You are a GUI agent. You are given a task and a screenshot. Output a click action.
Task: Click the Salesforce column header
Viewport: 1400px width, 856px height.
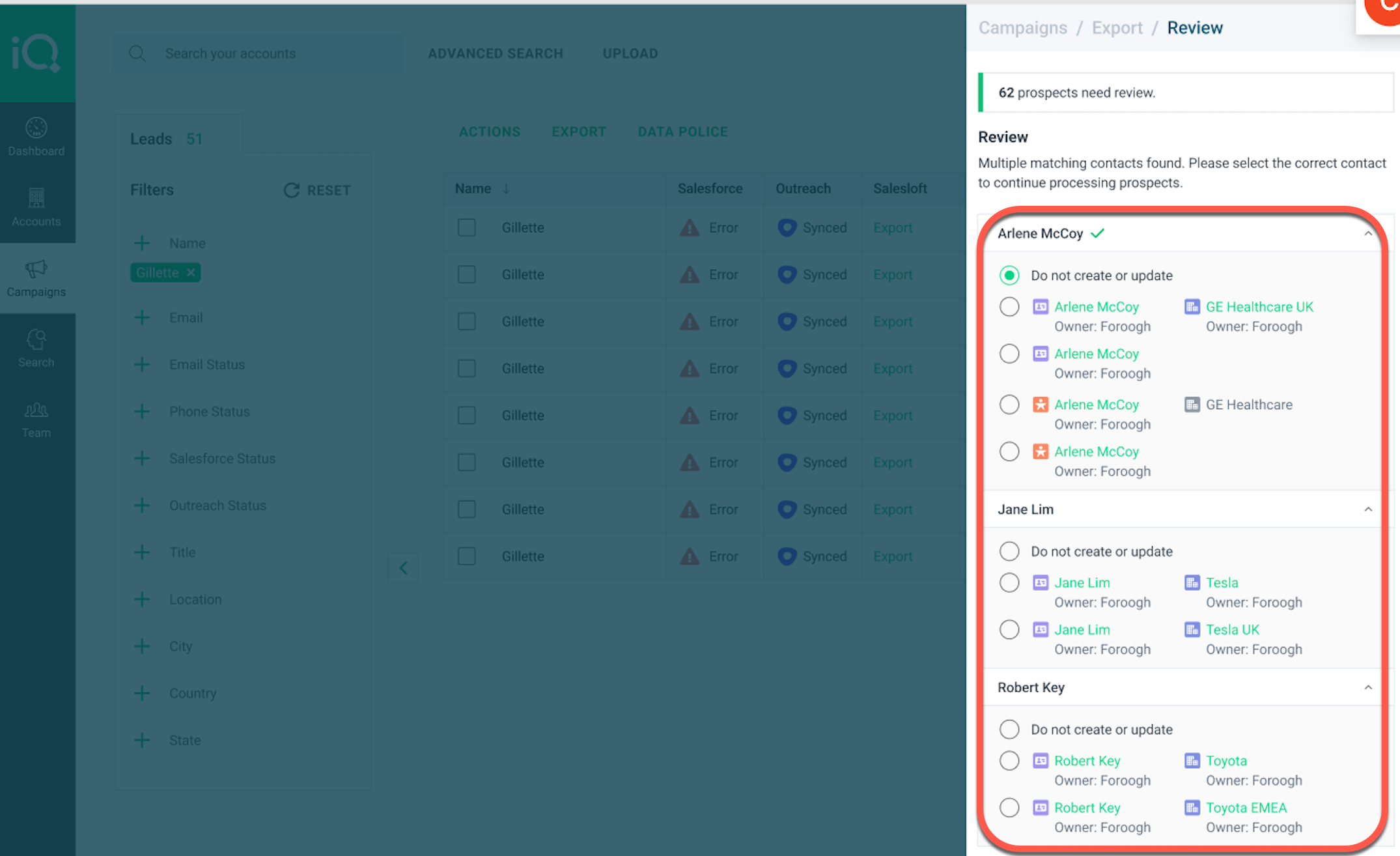point(710,188)
